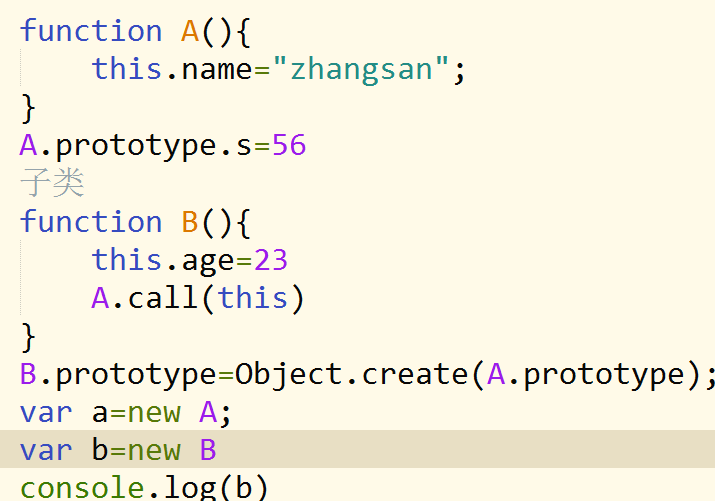Click the "function B(){" line
Image resolution: width=715 pixels, height=501 pixels.
[135, 222]
